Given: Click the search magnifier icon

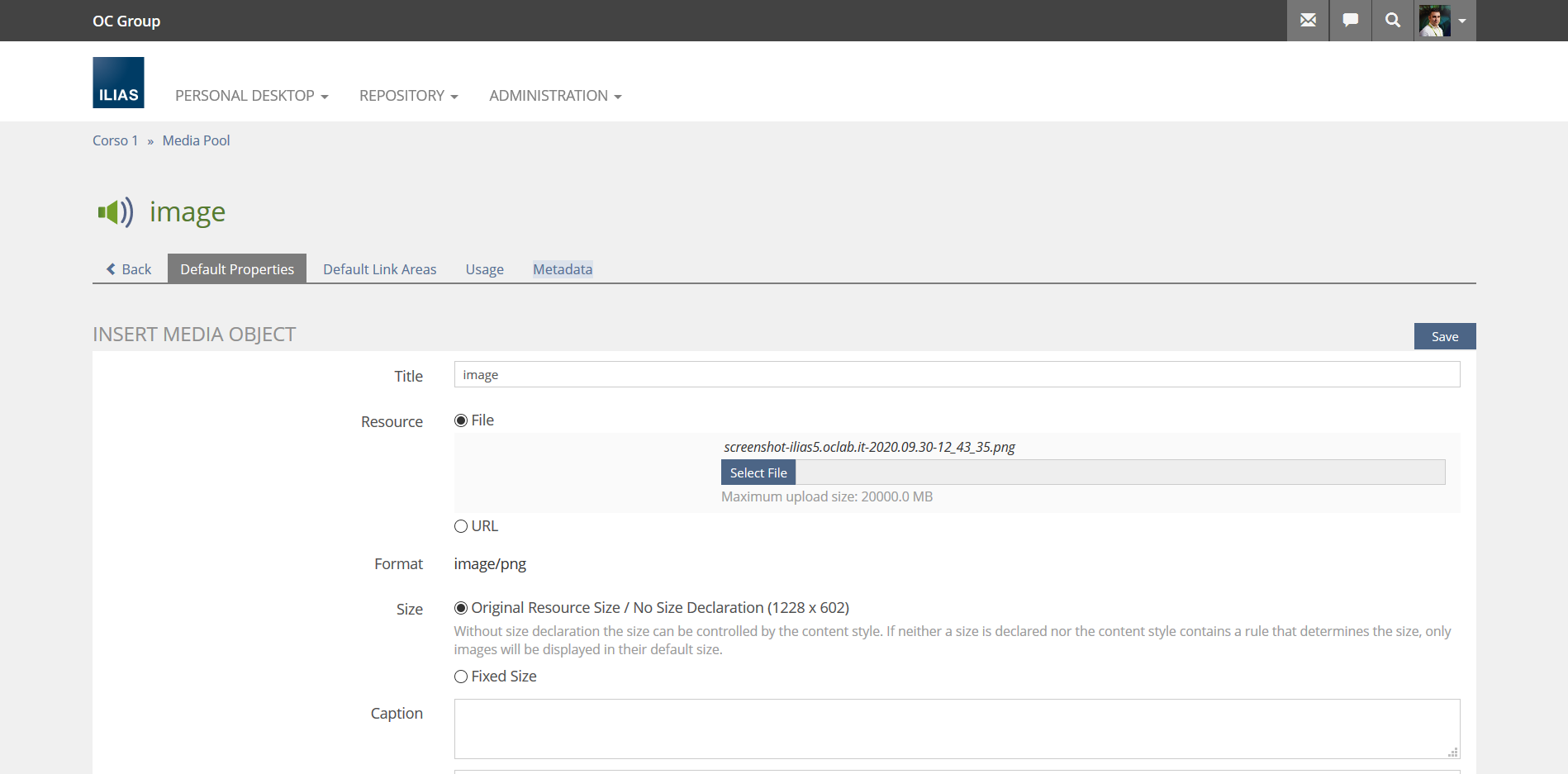Looking at the screenshot, I should coord(1393,21).
